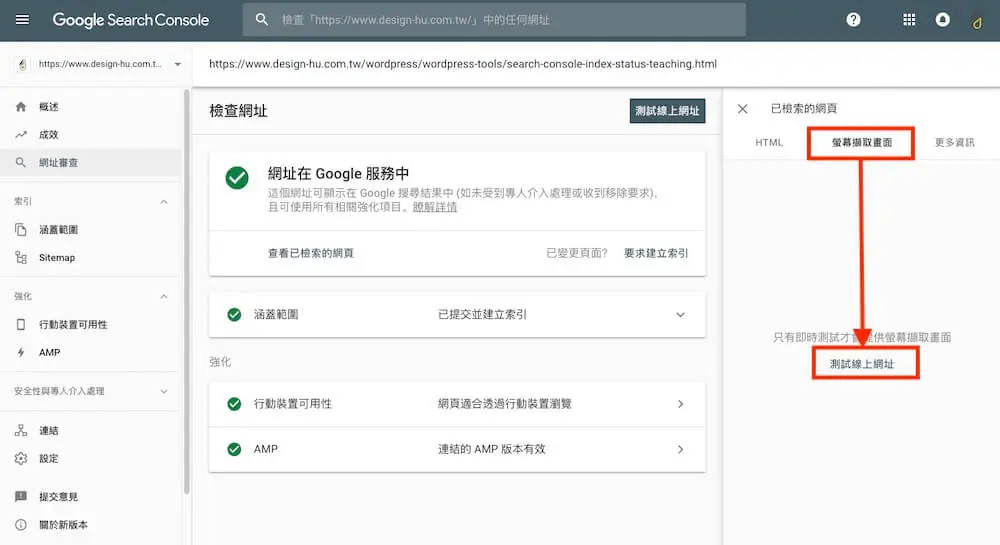Click the links network icon beside 連結
This screenshot has height=545, width=1000.
coord(21,430)
